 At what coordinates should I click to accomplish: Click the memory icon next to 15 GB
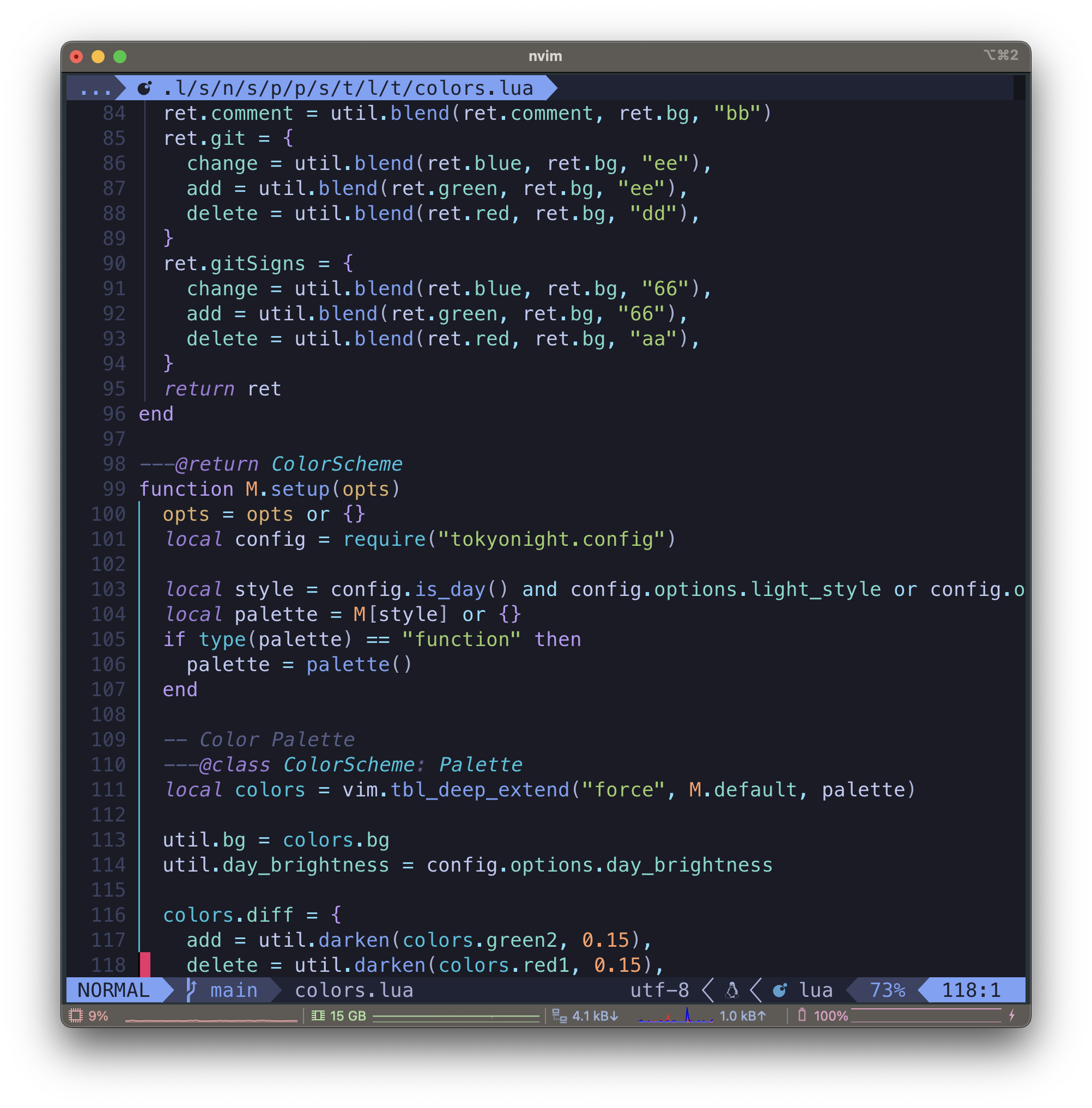(x=318, y=1016)
